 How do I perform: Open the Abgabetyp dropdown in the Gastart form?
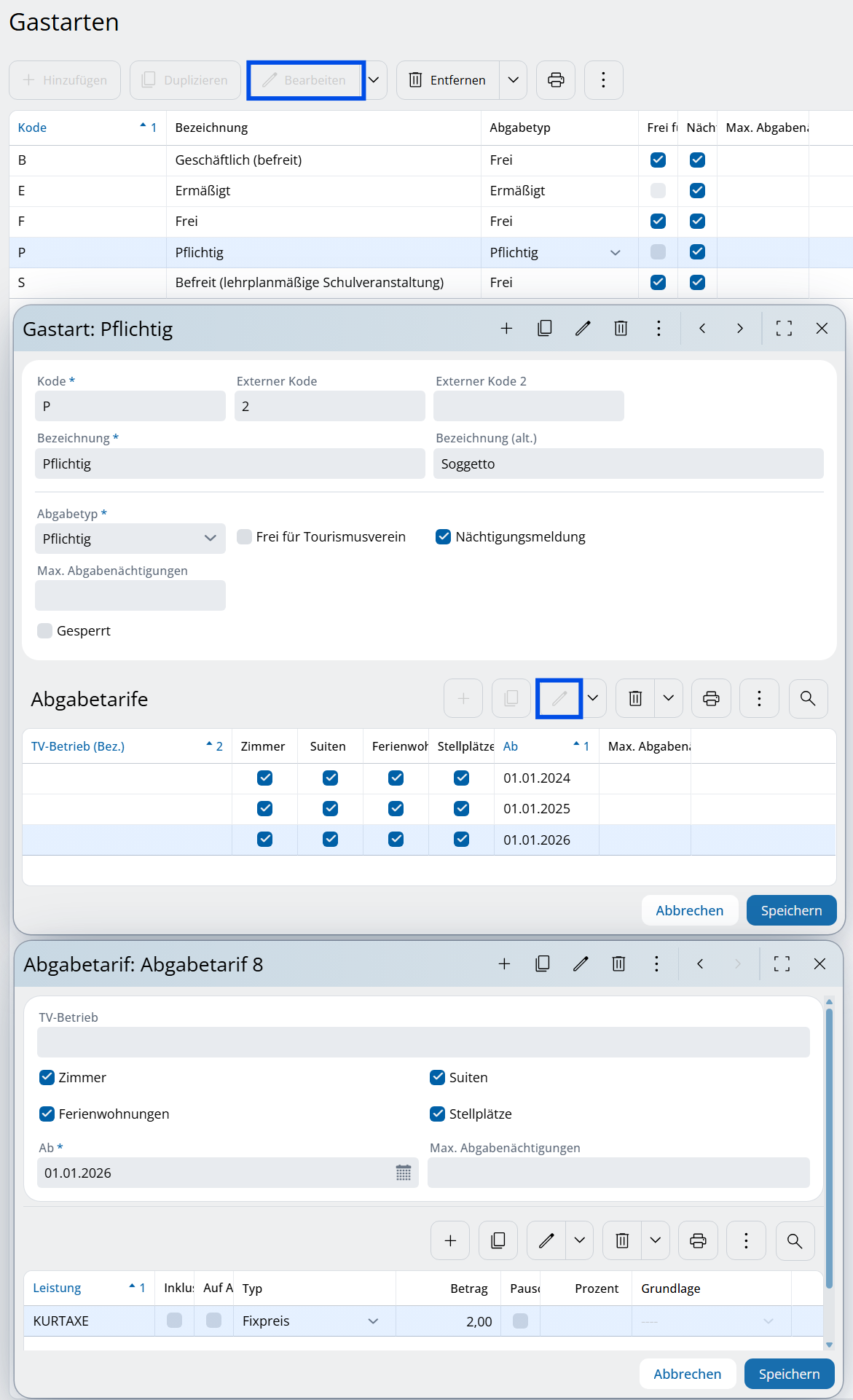click(x=130, y=539)
